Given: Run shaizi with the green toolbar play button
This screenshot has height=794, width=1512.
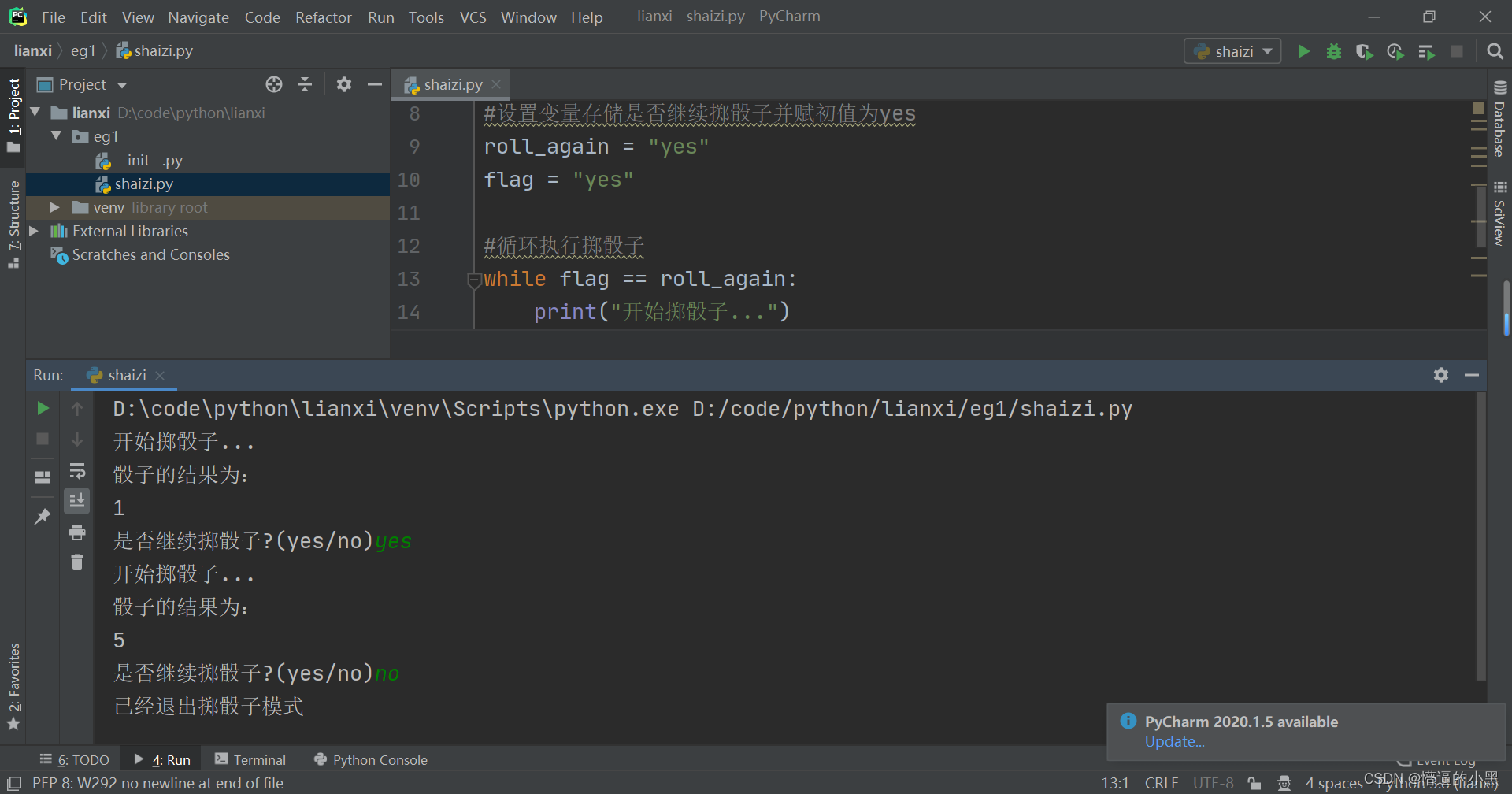Looking at the screenshot, I should pyautogui.click(x=1303, y=51).
